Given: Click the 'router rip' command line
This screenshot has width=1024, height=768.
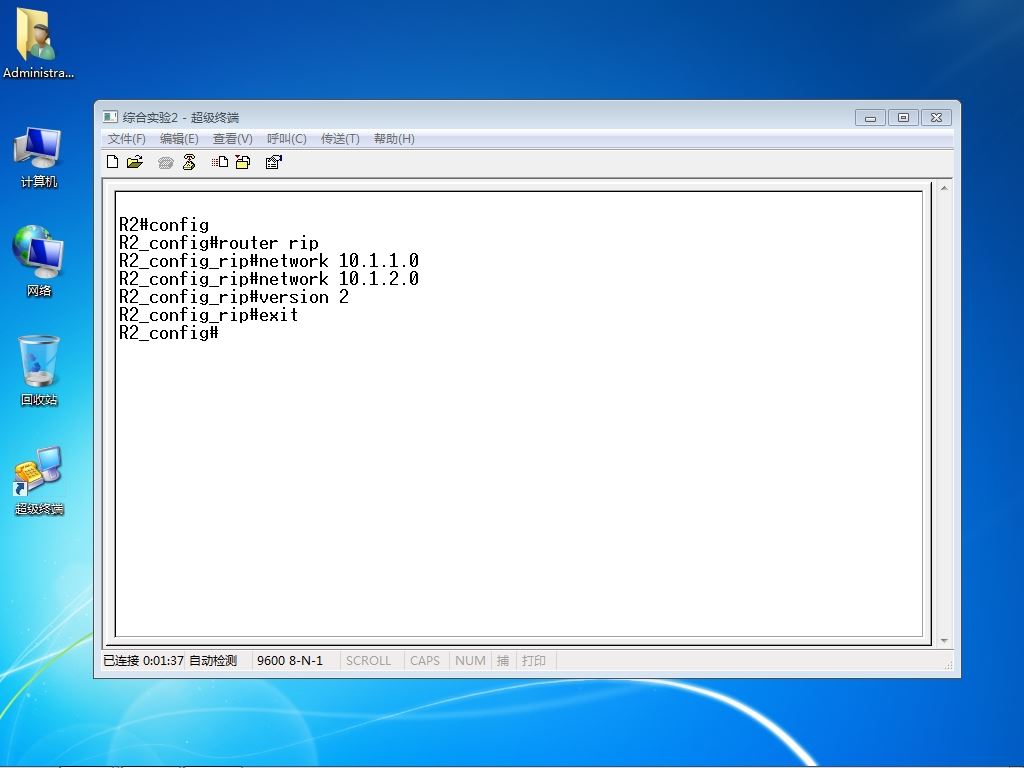Looking at the screenshot, I should [219, 243].
